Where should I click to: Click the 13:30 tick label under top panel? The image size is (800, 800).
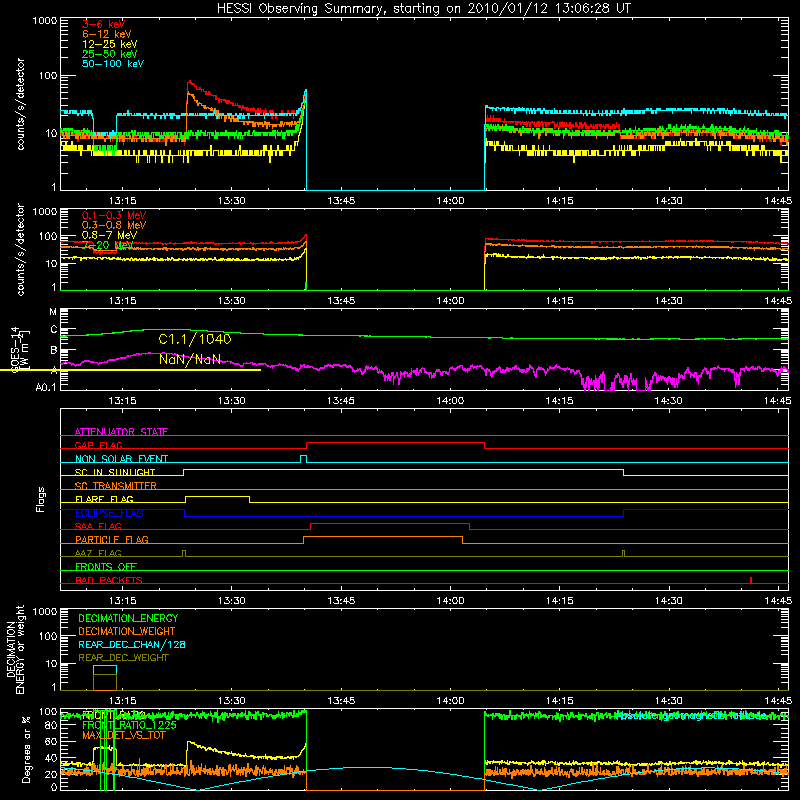(232, 201)
